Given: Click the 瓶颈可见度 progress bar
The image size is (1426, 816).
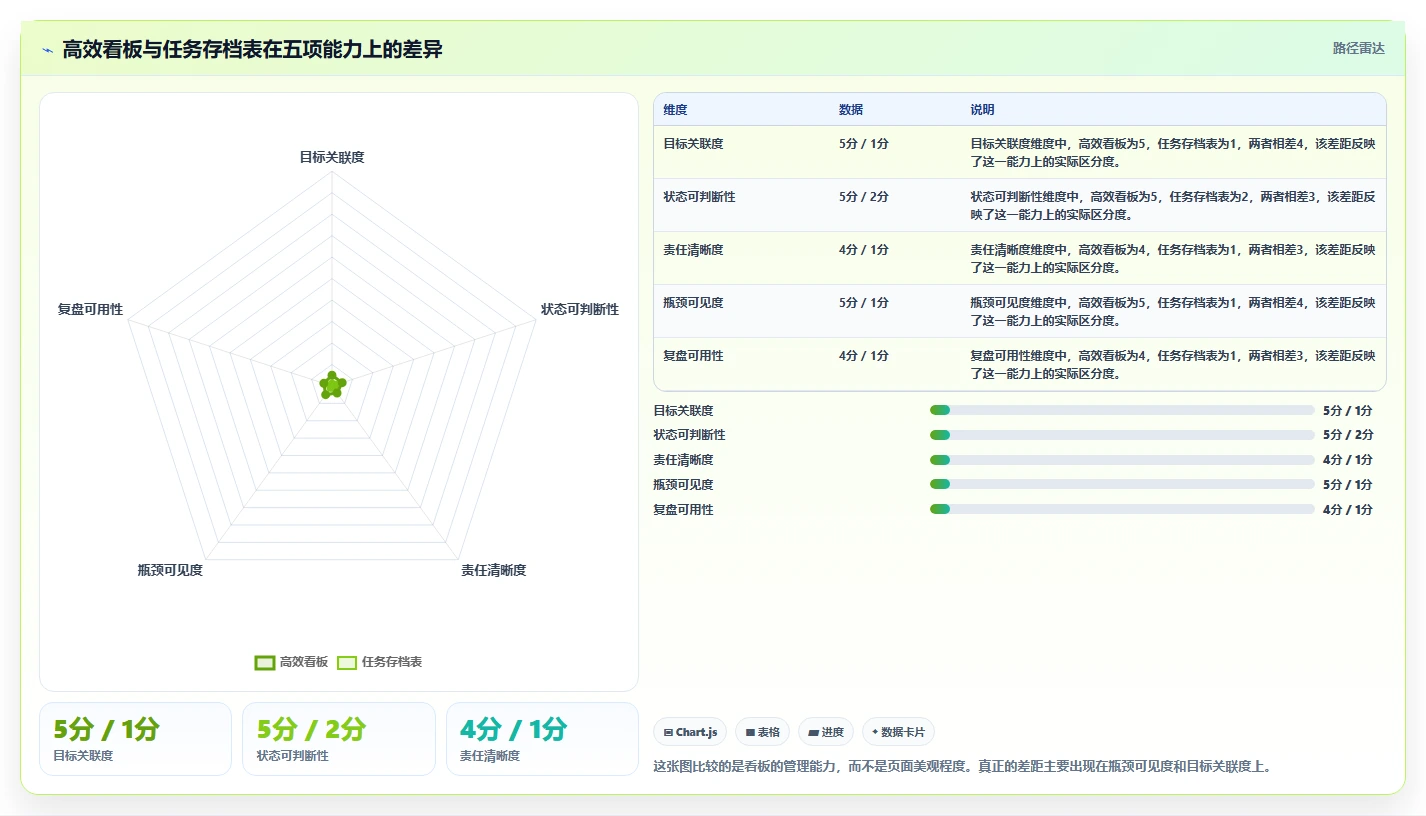Looking at the screenshot, I should click(x=1122, y=485).
